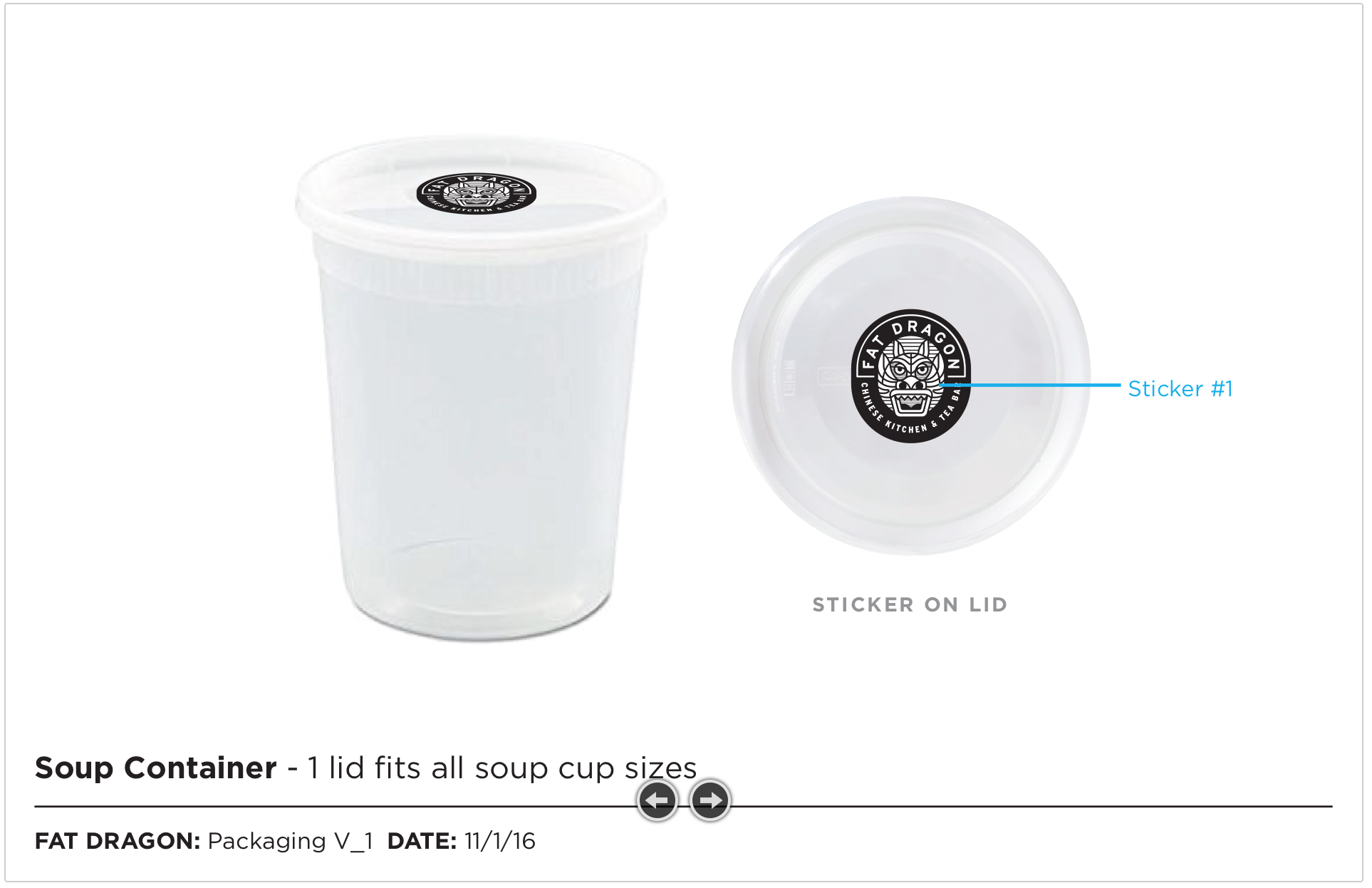The image size is (1372, 888).
Task: Select the 'STICKER ON LID' caption
Action: coord(910,604)
